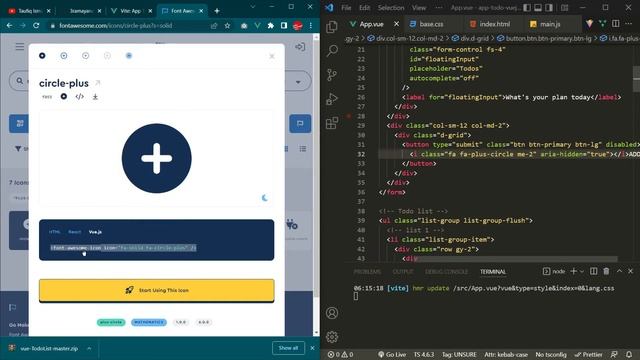This screenshot has height=360, width=640.
Task: Copy the icon code snippet via the </> icon
Action: pos(80,97)
